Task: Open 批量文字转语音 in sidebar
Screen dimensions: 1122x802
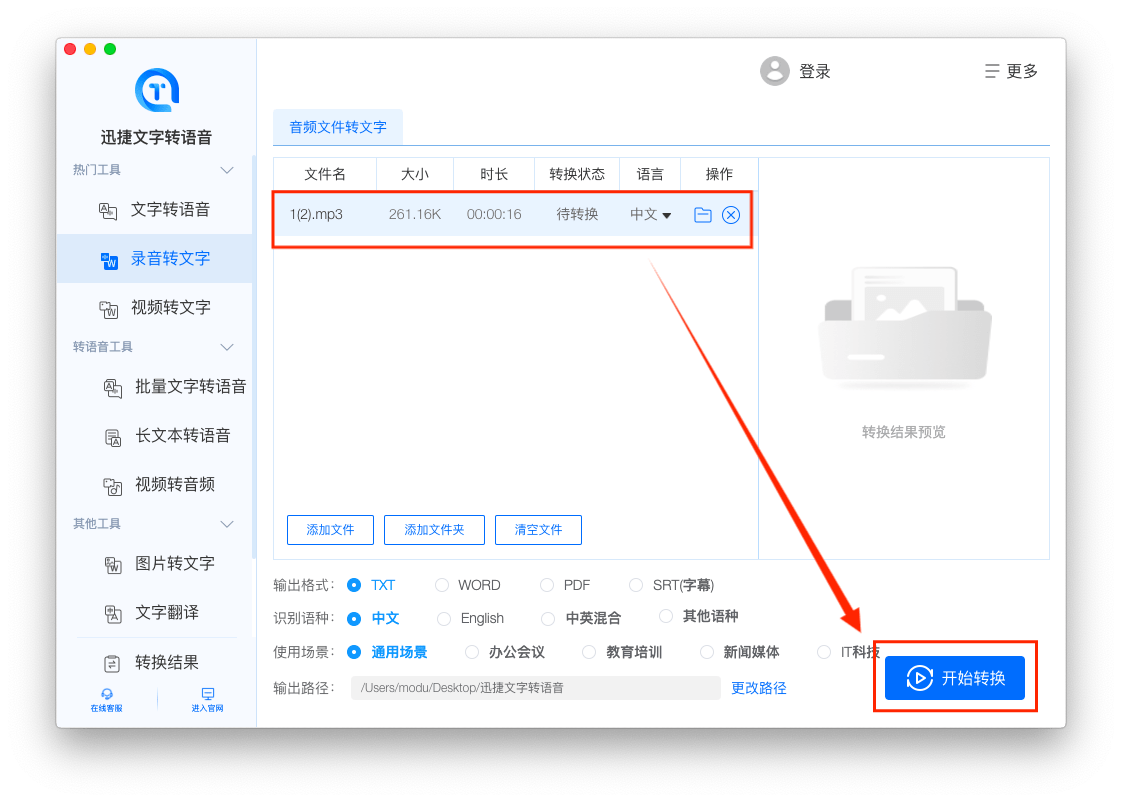Action: click(x=155, y=387)
